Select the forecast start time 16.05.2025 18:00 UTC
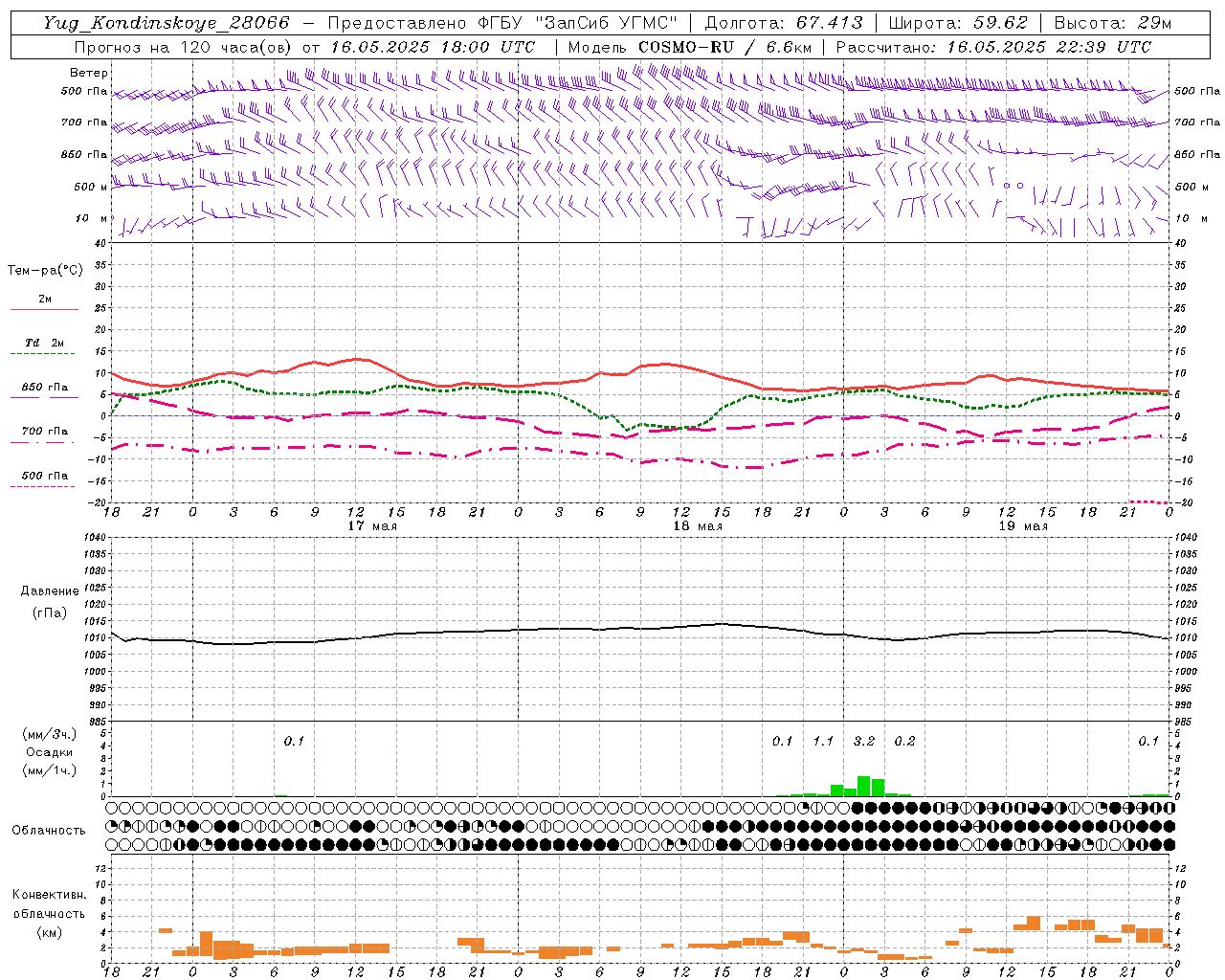The image size is (1225, 980). click(433, 47)
